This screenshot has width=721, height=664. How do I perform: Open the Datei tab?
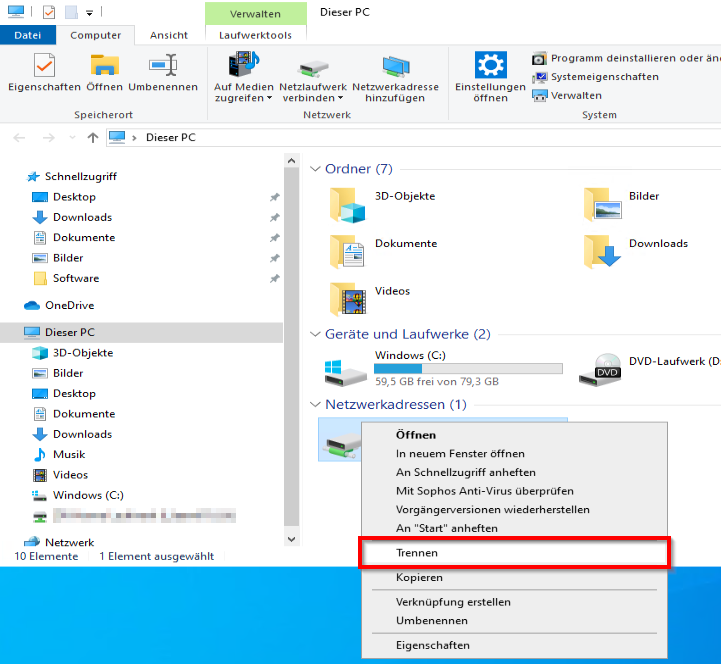27,35
